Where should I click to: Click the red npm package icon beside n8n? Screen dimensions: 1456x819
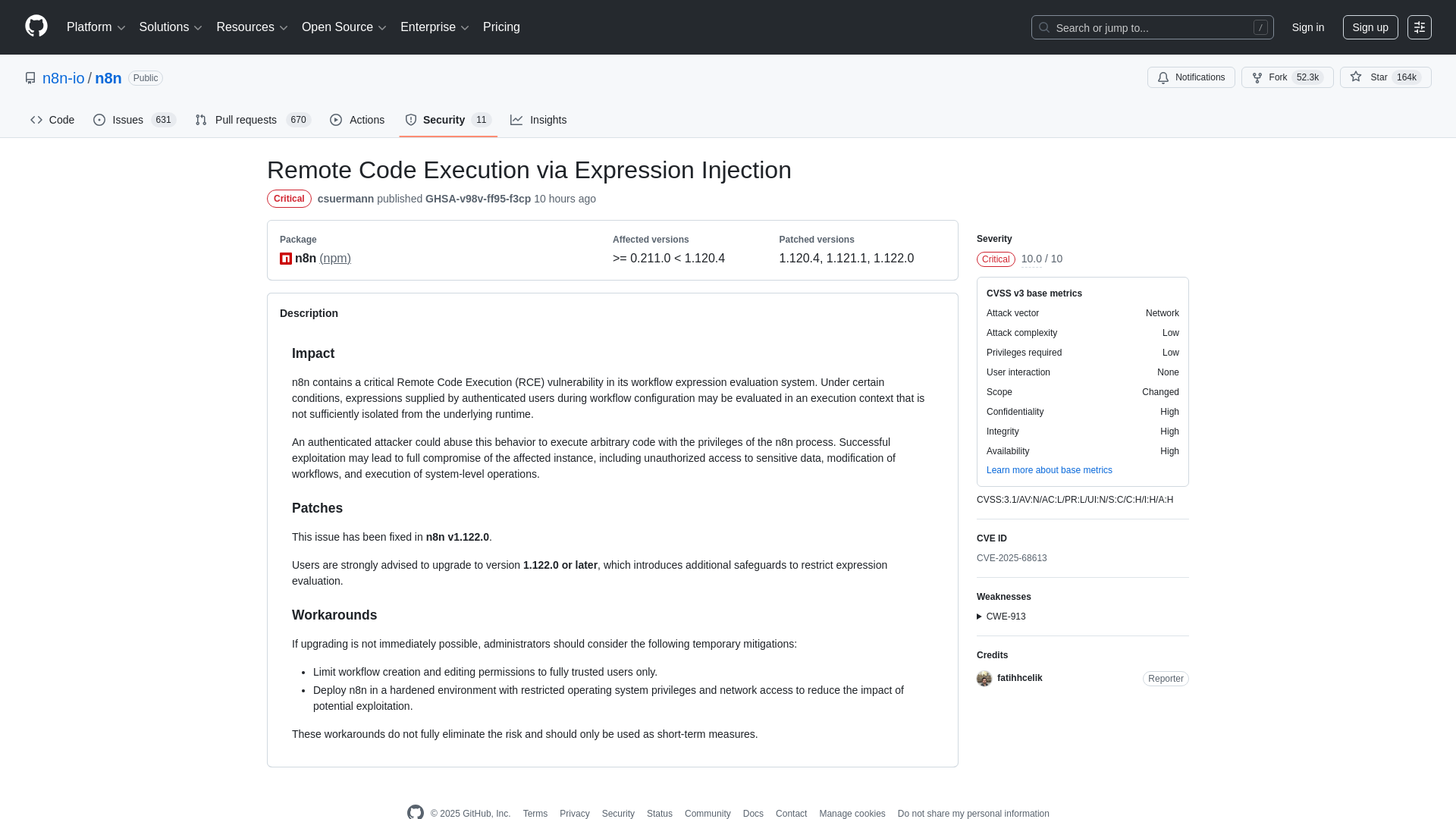[285, 259]
